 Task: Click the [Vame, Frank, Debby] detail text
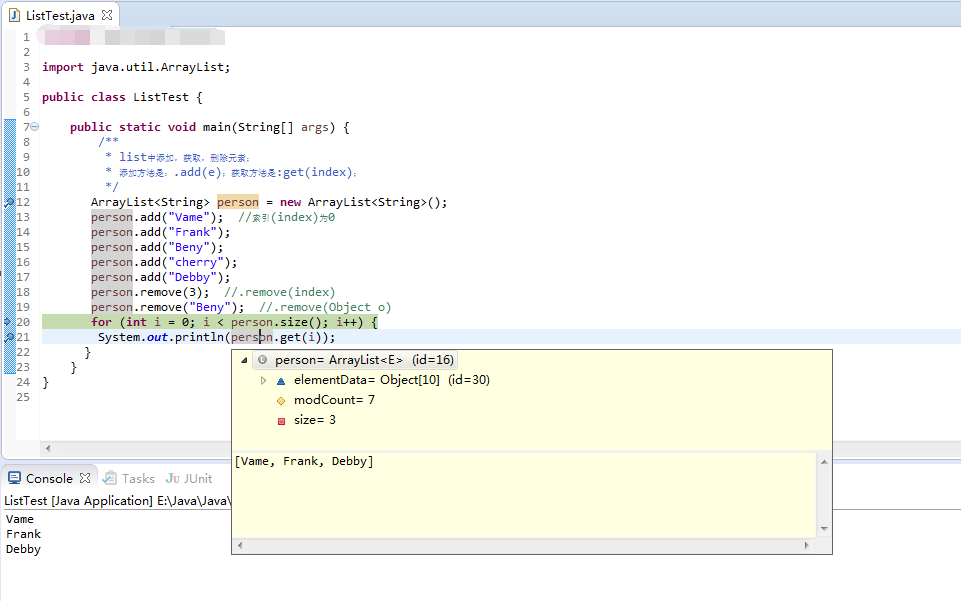coord(304,461)
